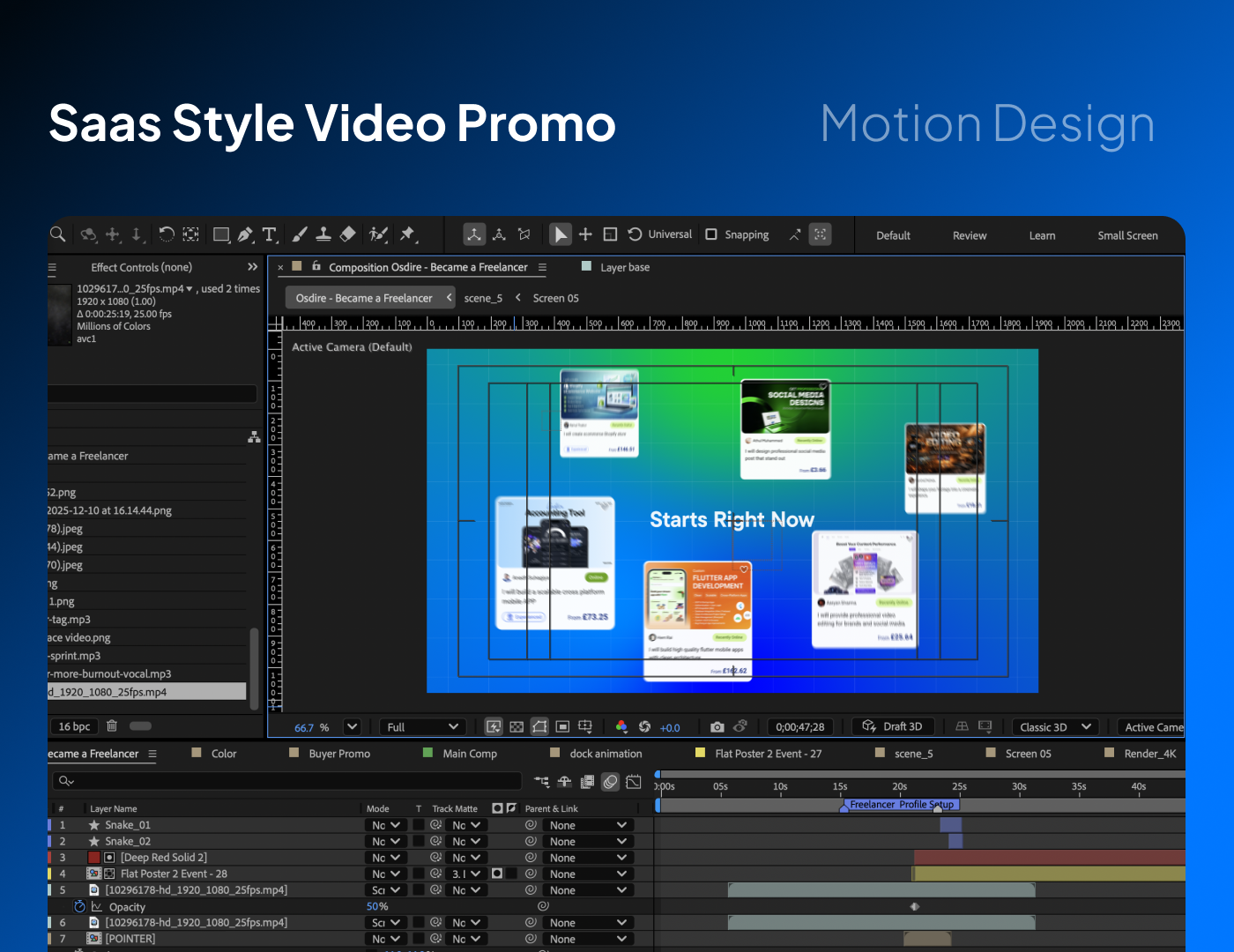Toggle the transparency grid
This screenshot has height=952, width=1234.
click(x=517, y=727)
